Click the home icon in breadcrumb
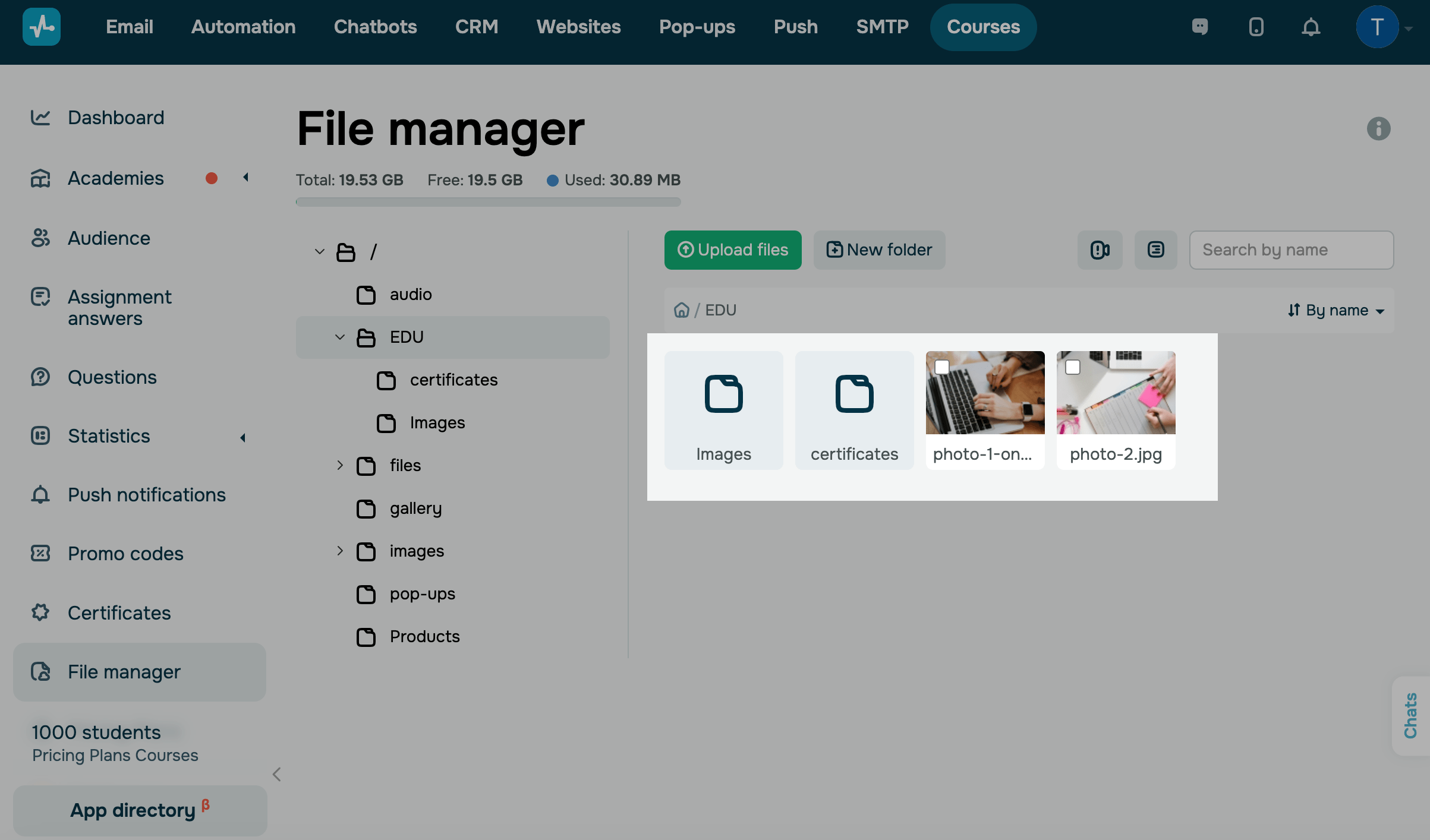Viewport: 1430px width, 840px height. pyautogui.click(x=681, y=310)
